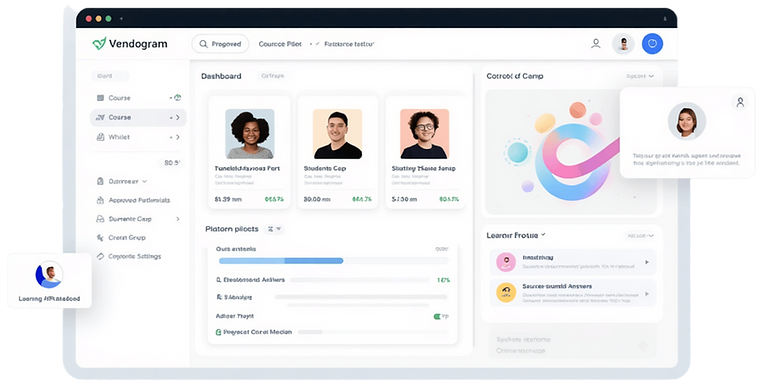This screenshot has height=388, width=761.
Task: Open the Students Cop card photo
Action: (337, 134)
